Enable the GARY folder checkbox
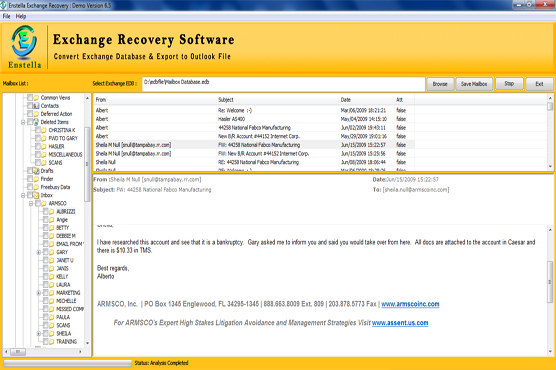This screenshot has width=556, height=370. 46,252
